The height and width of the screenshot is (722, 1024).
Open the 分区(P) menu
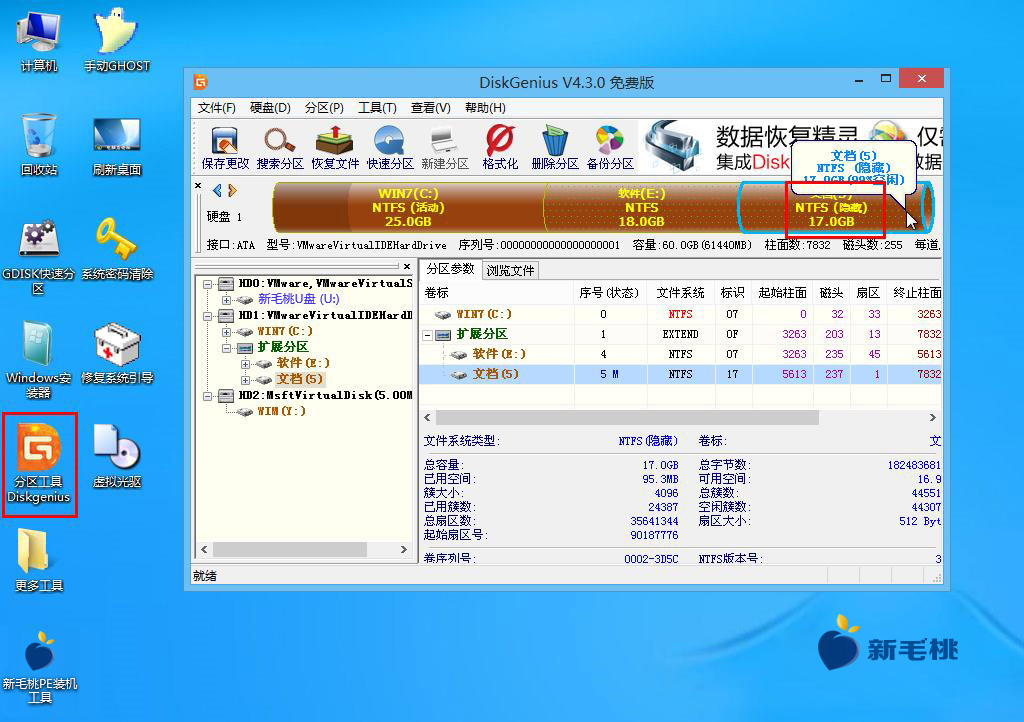[324, 108]
